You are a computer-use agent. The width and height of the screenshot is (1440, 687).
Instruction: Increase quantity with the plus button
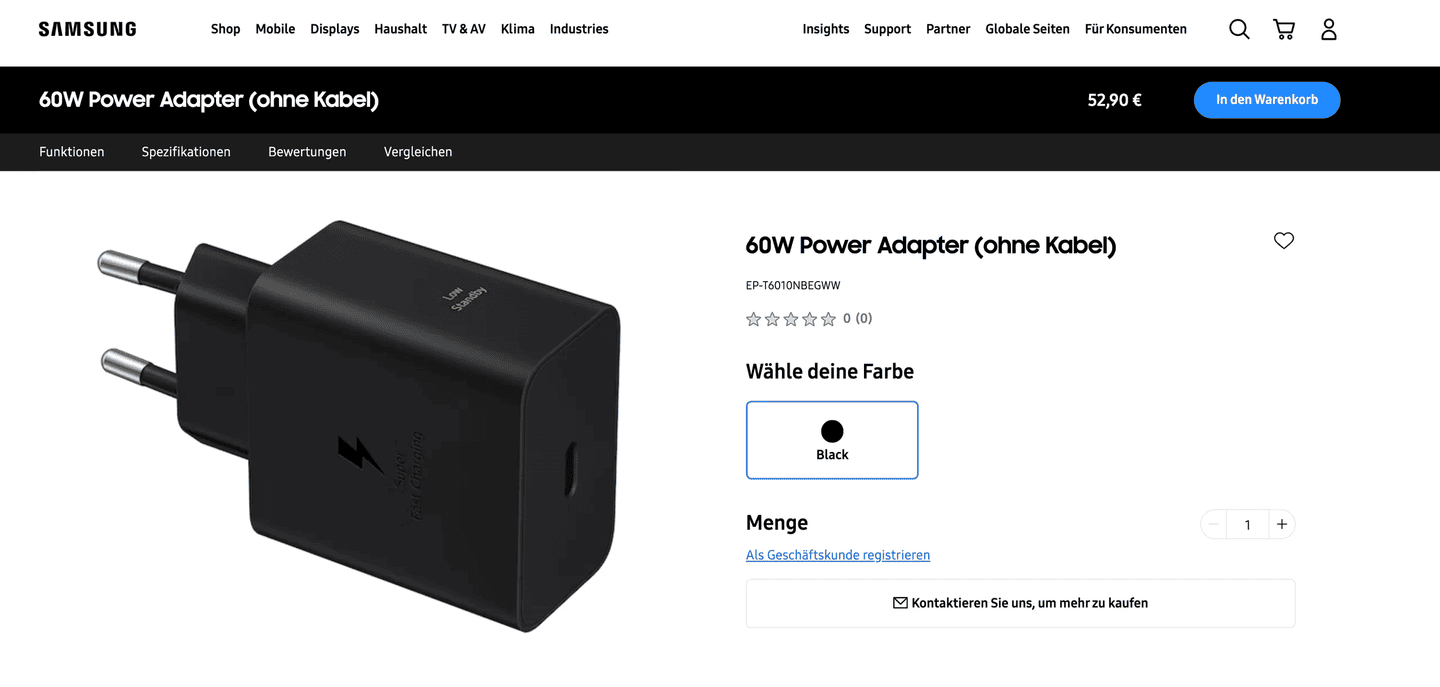pyautogui.click(x=1281, y=524)
